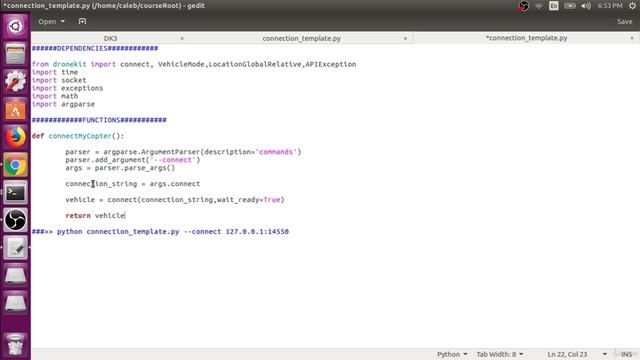Screen dimensions: 640x360
Task: Open the Trash in the dock
Action: pos(15,345)
